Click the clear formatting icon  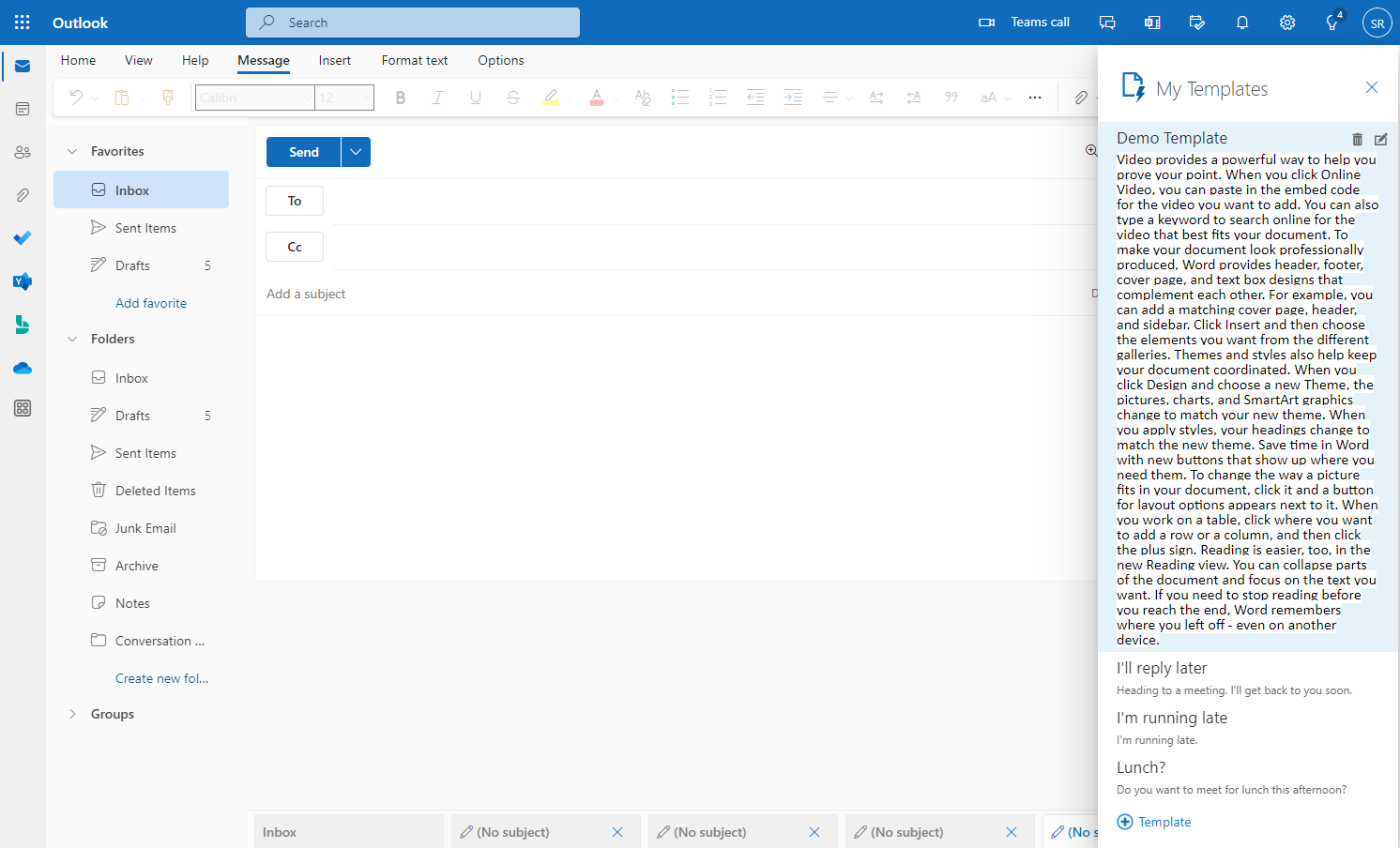tap(643, 98)
